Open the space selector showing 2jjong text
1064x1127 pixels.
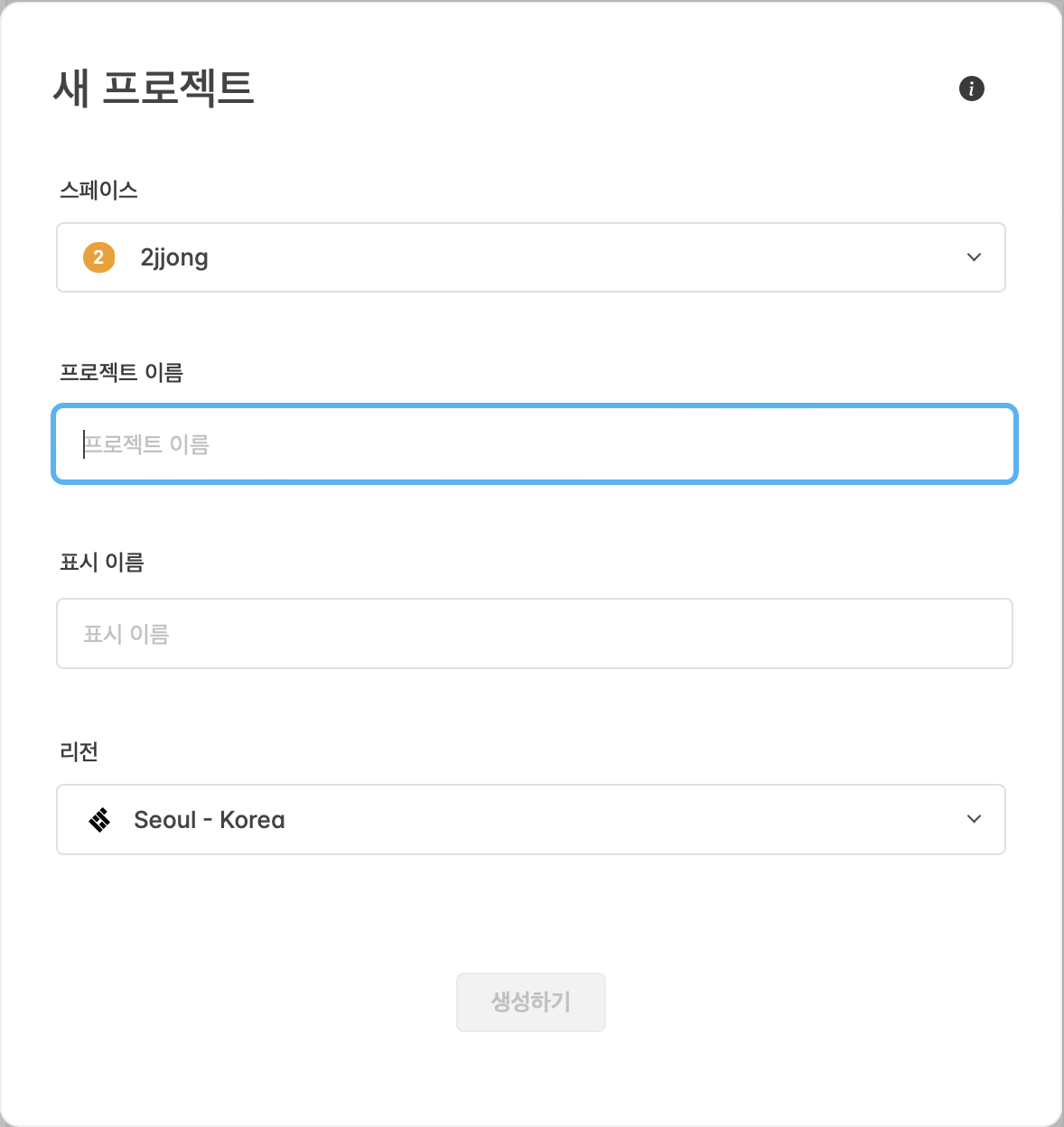tap(174, 258)
